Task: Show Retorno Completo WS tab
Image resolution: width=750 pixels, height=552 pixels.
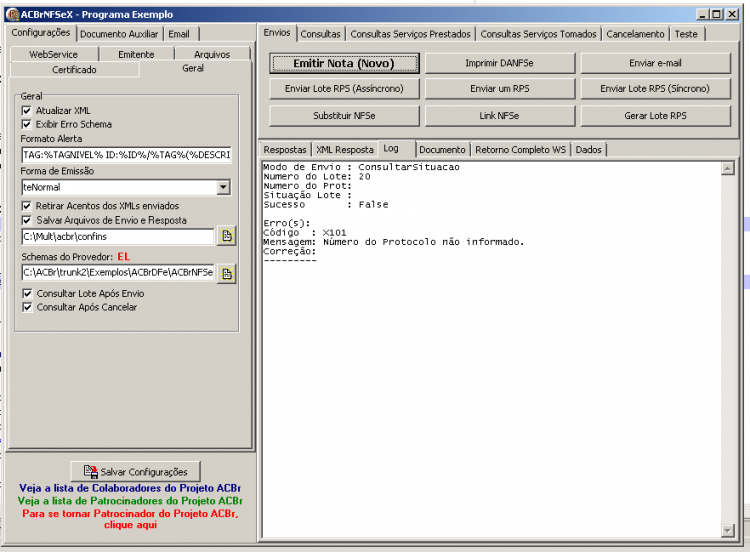Action: 521,150
